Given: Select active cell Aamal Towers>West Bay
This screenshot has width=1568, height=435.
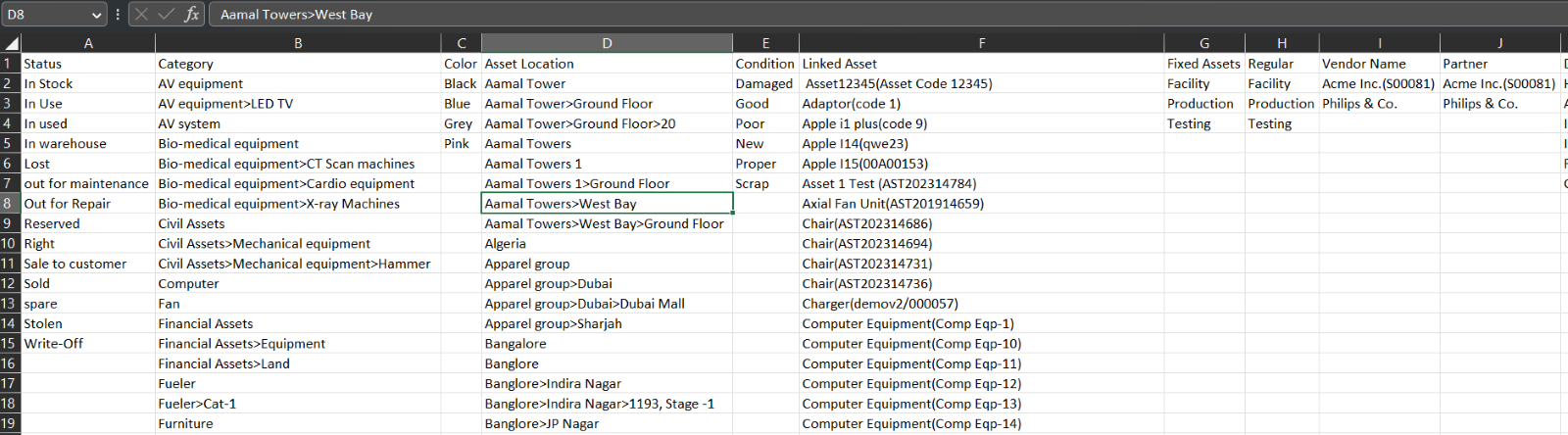Looking at the screenshot, I should [x=607, y=204].
